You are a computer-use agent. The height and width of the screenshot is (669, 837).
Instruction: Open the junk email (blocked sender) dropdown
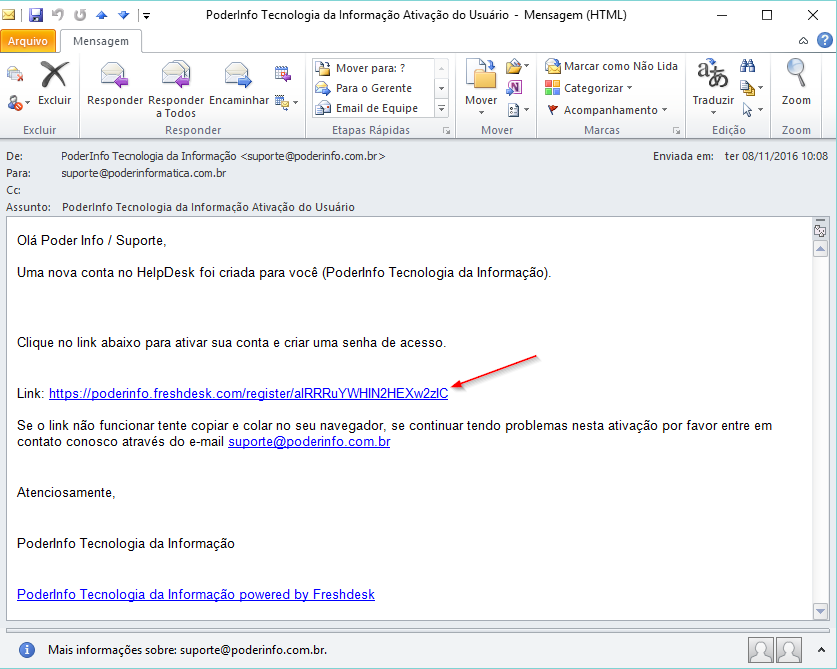(19, 102)
